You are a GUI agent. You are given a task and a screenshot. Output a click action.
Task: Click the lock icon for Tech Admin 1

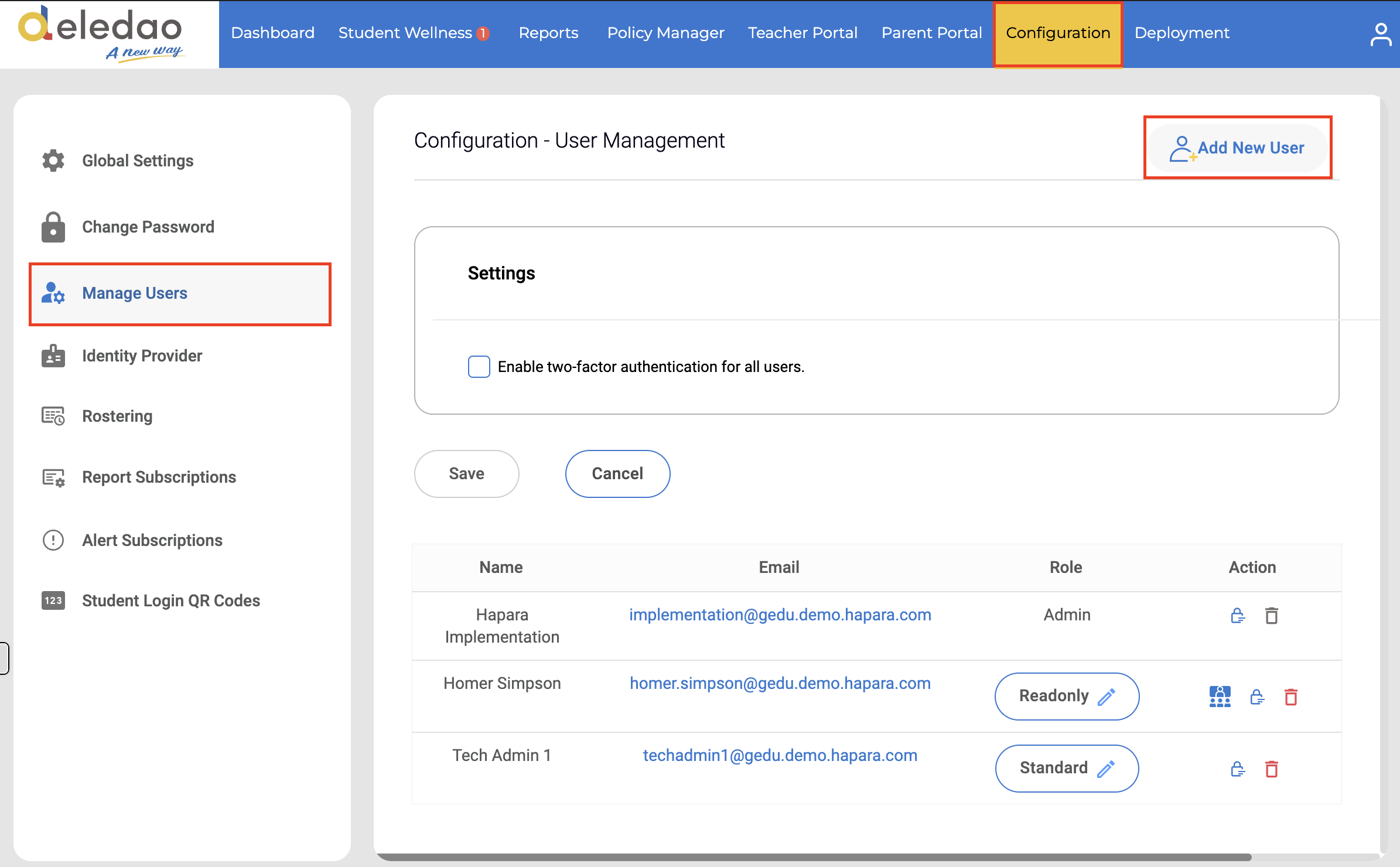(1238, 769)
